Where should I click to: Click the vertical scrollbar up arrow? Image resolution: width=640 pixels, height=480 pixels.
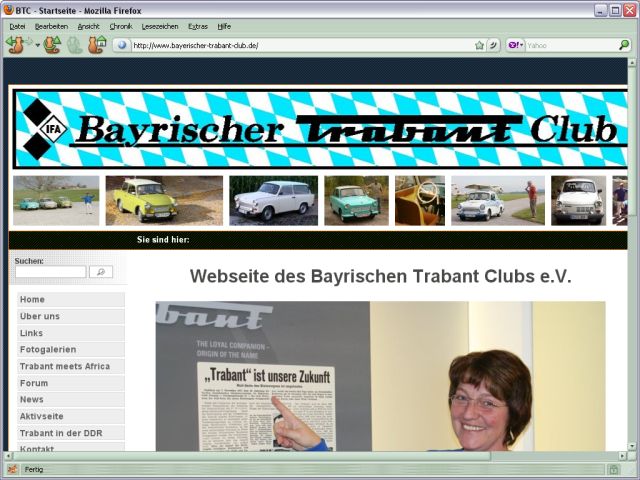point(632,62)
